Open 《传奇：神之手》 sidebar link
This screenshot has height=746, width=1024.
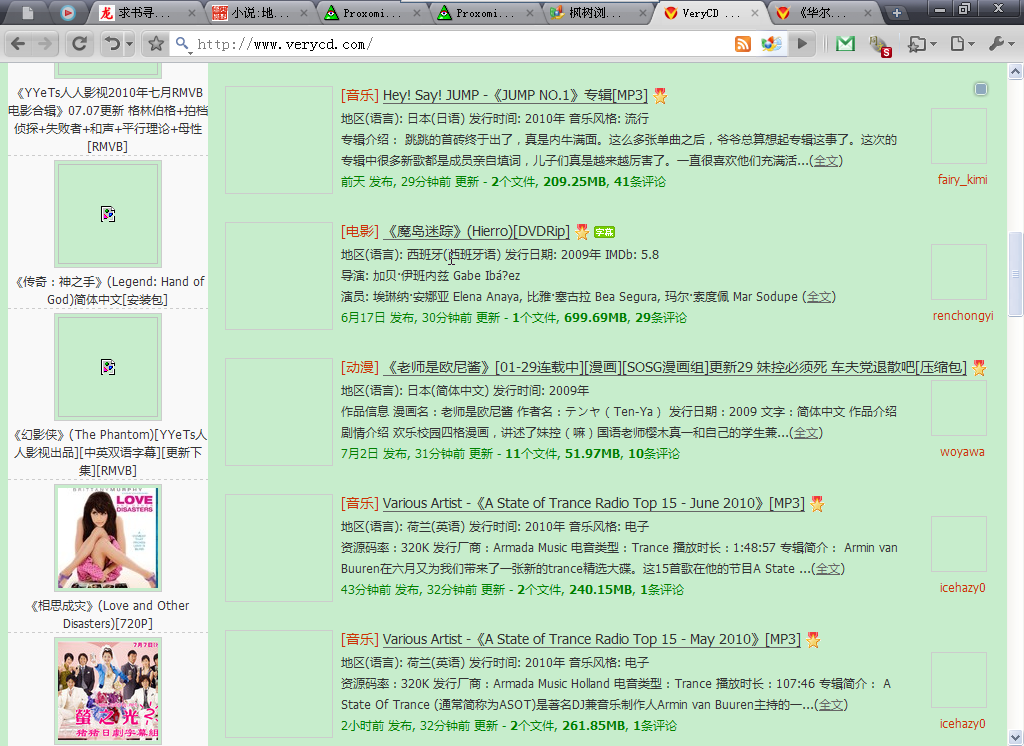tap(108, 290)
